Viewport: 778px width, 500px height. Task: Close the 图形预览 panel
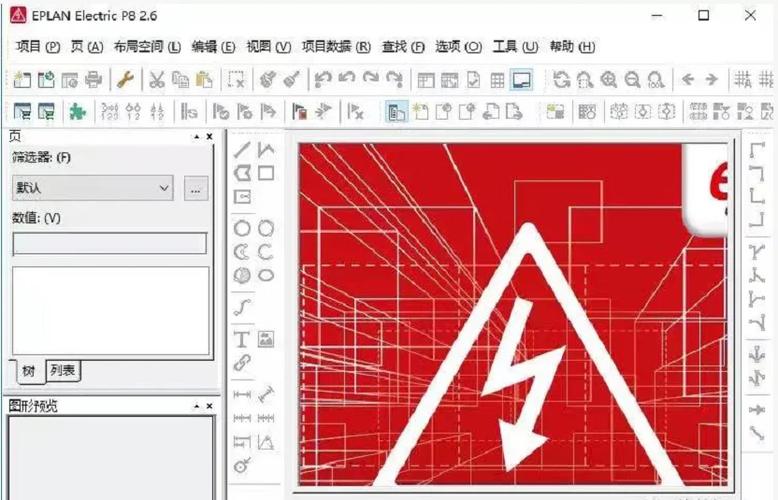[209, 406]
